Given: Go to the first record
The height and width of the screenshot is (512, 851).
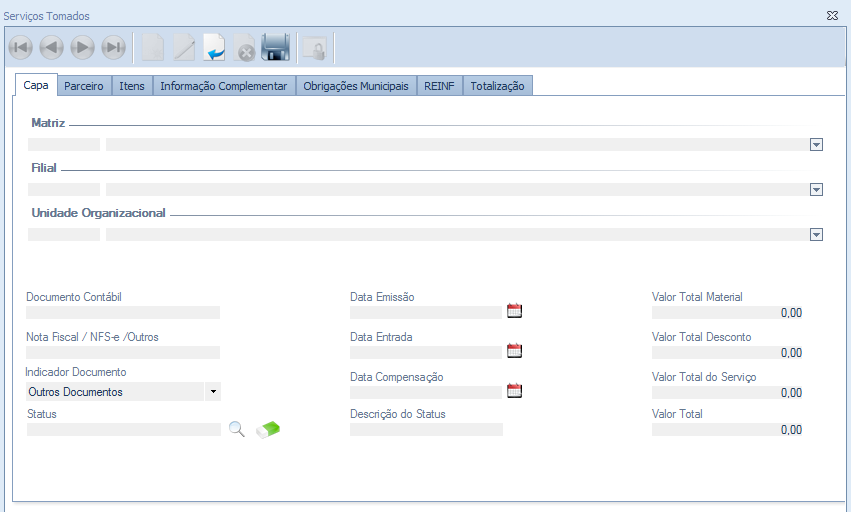Looking at the screenshot, I should pos(21,48).
